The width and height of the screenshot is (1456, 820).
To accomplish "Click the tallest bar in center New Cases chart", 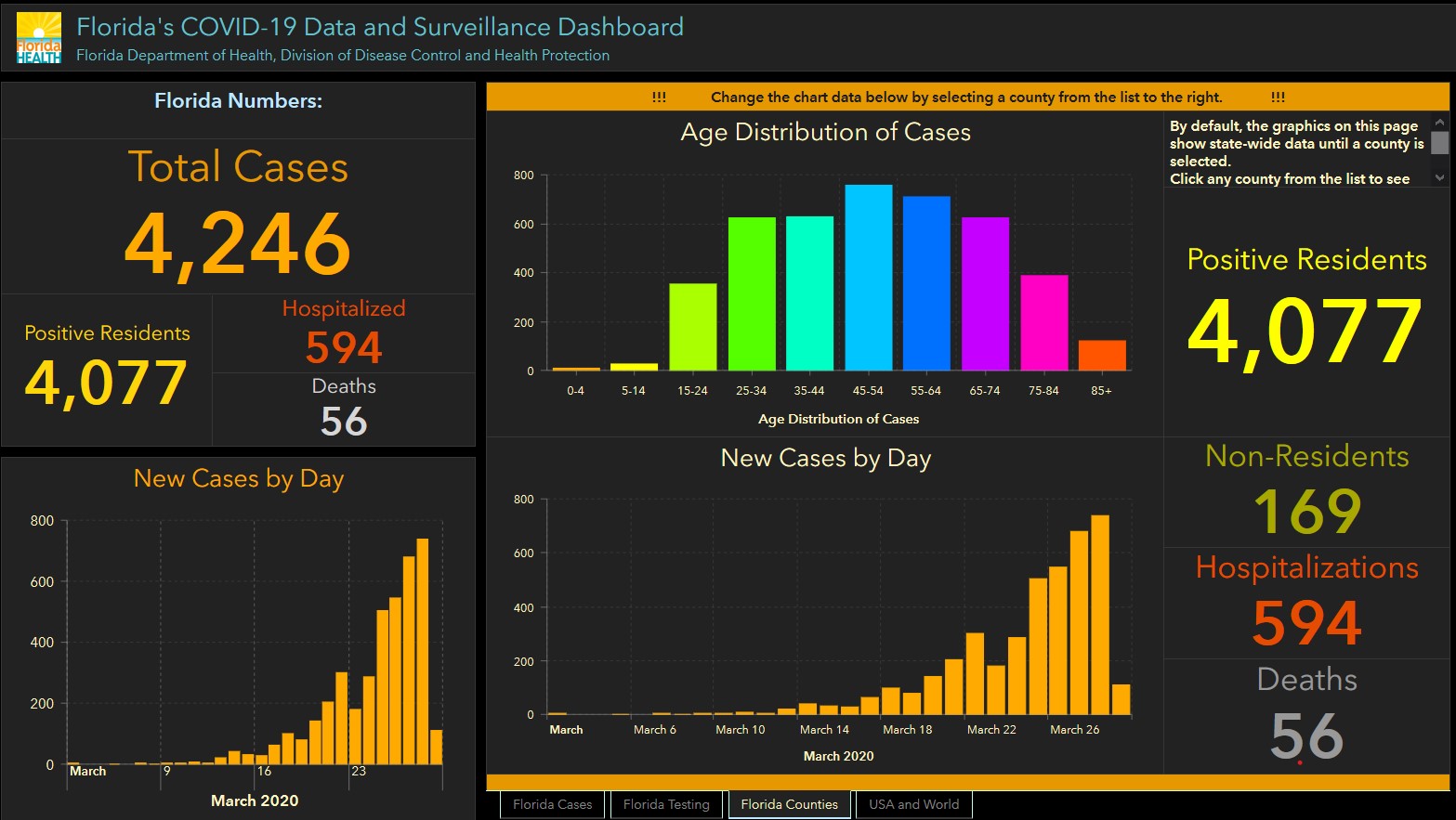I will [x=1100, y=615].
